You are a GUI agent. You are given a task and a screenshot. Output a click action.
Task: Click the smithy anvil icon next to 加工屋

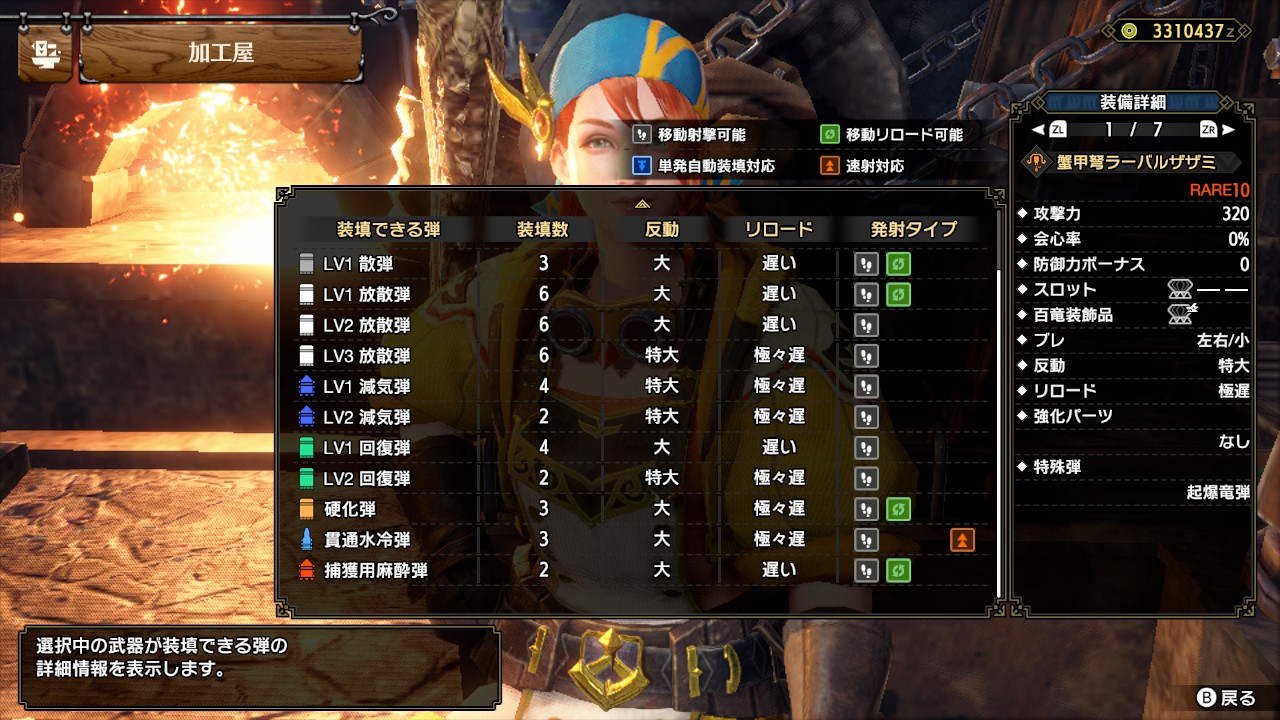pos(45,53)
